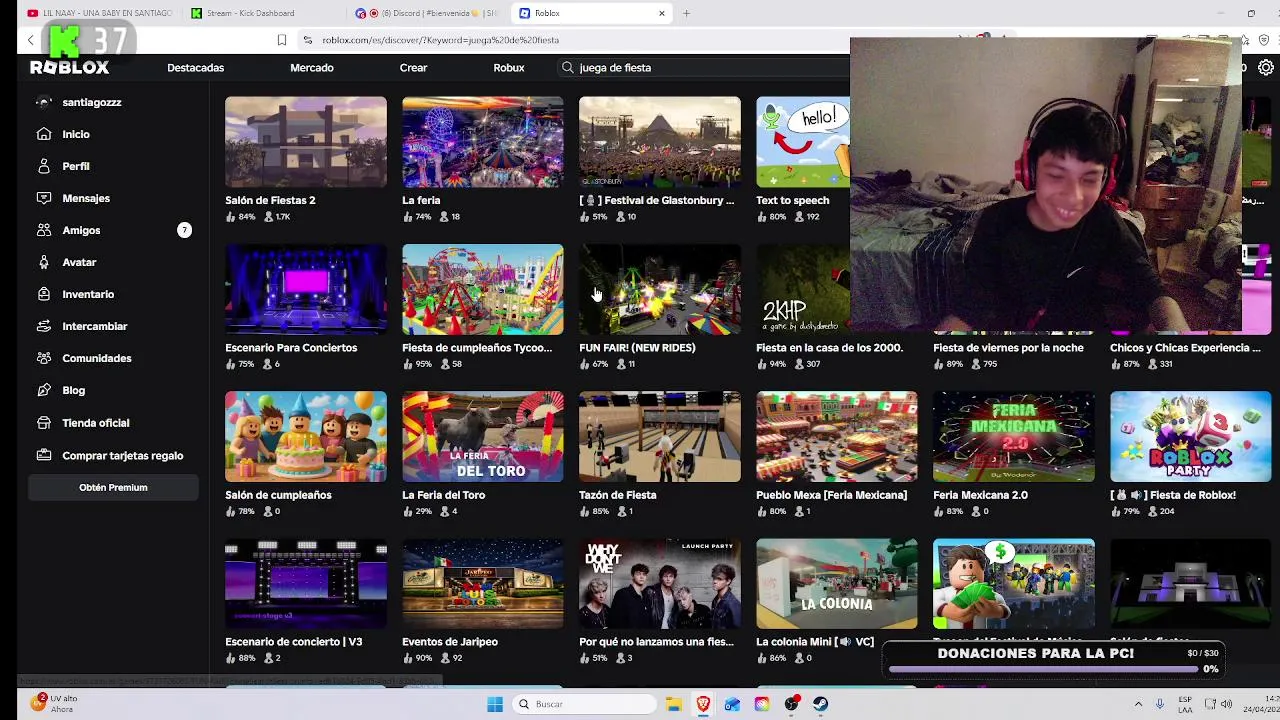This screenshot has width=1280, height=720.
Task: Open santiagozzz user profile link
Action: 92,102
